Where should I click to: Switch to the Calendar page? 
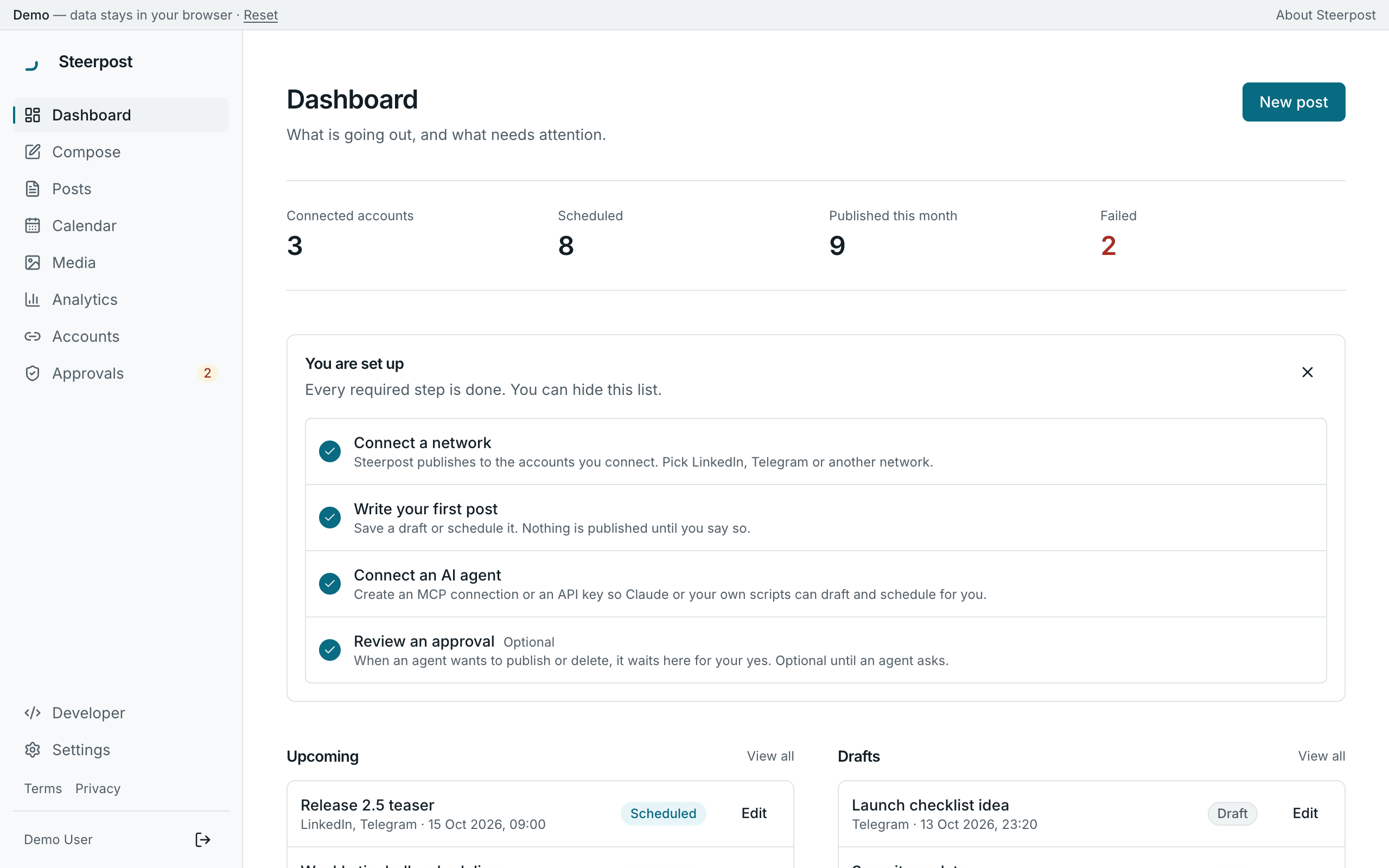pos(121,226)
